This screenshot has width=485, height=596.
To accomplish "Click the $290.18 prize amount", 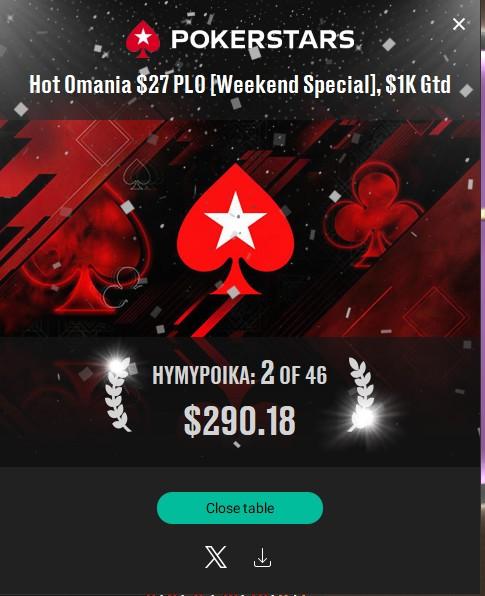I will pos(239,421).
